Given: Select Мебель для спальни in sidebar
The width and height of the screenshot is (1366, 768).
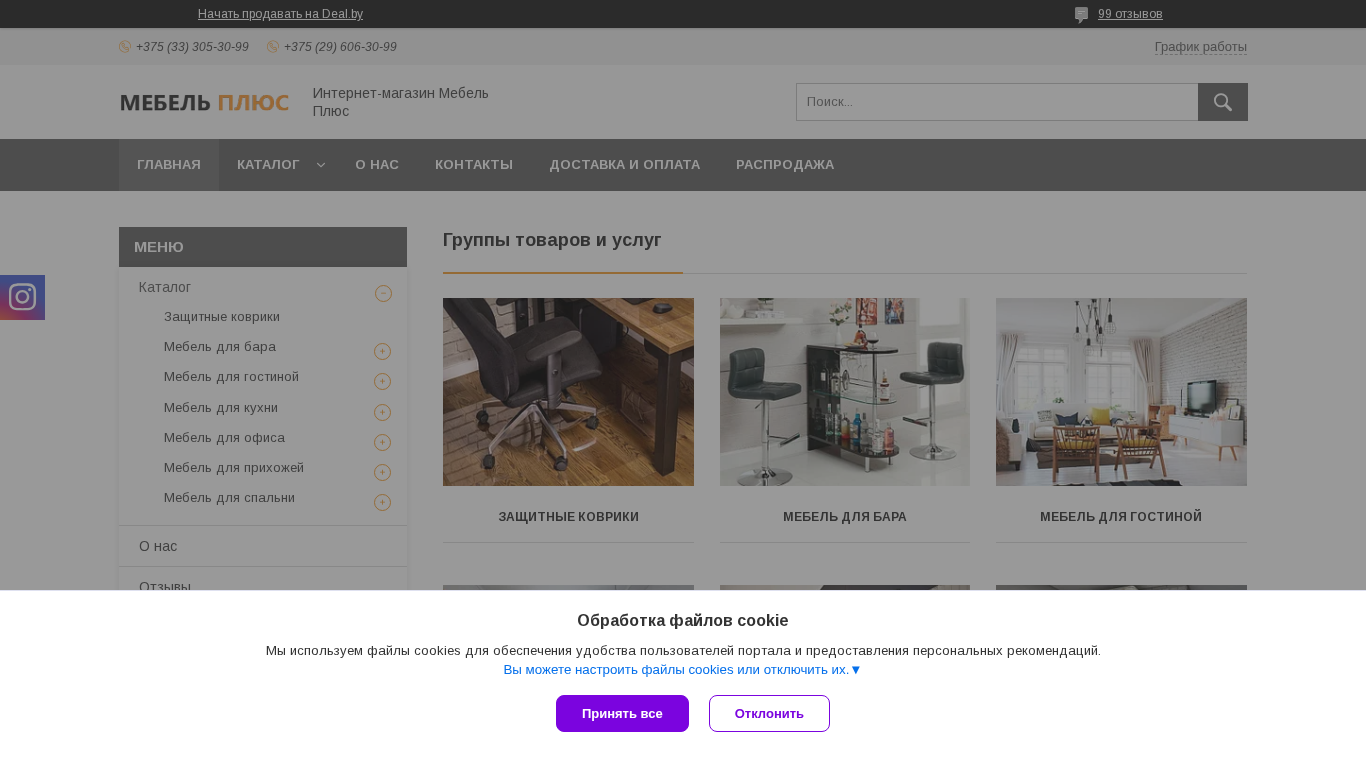Looking at the screenshot, I should (229, 498).
